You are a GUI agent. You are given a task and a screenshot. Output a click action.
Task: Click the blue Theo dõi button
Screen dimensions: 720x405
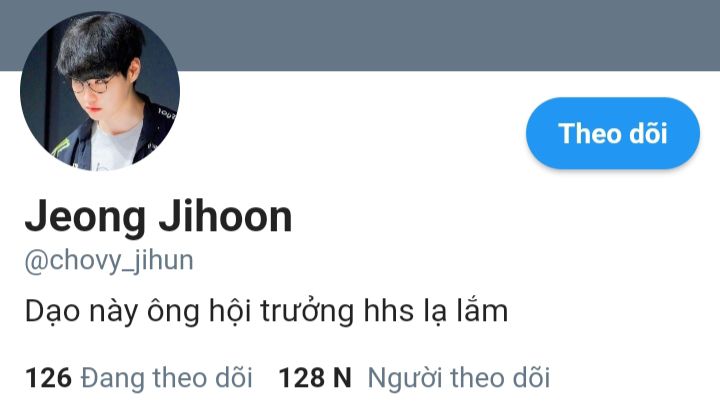point(613,133)
